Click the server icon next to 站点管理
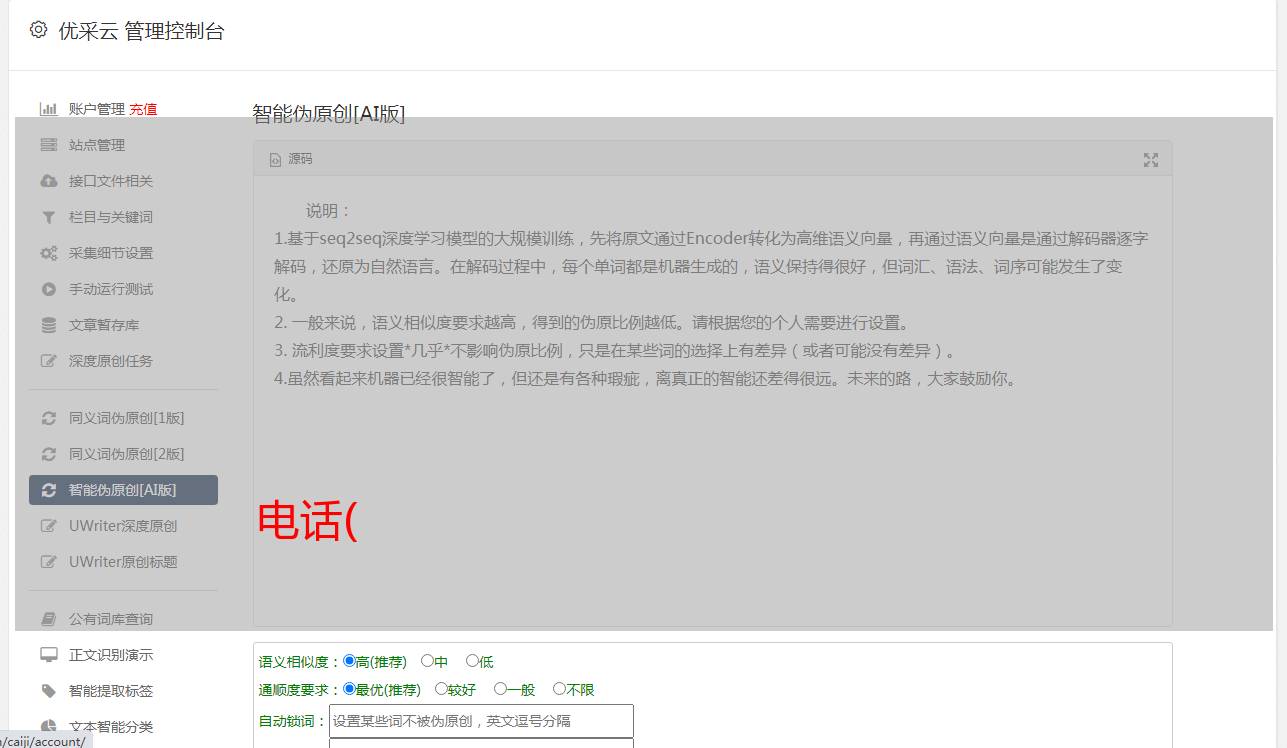Viewport: 1287px width, 748px height. 48,145
